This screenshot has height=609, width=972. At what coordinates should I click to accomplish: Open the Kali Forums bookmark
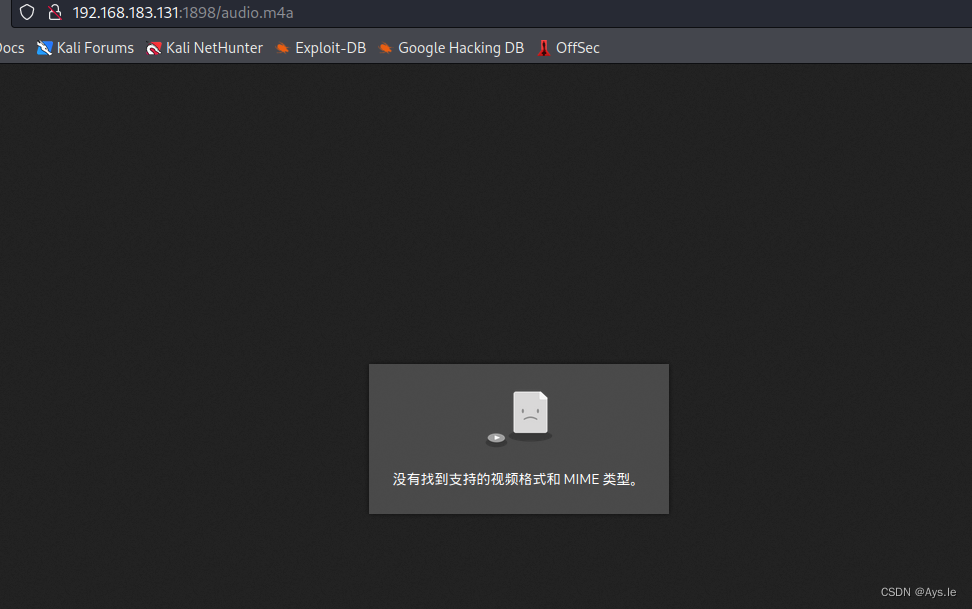[86, 48]
